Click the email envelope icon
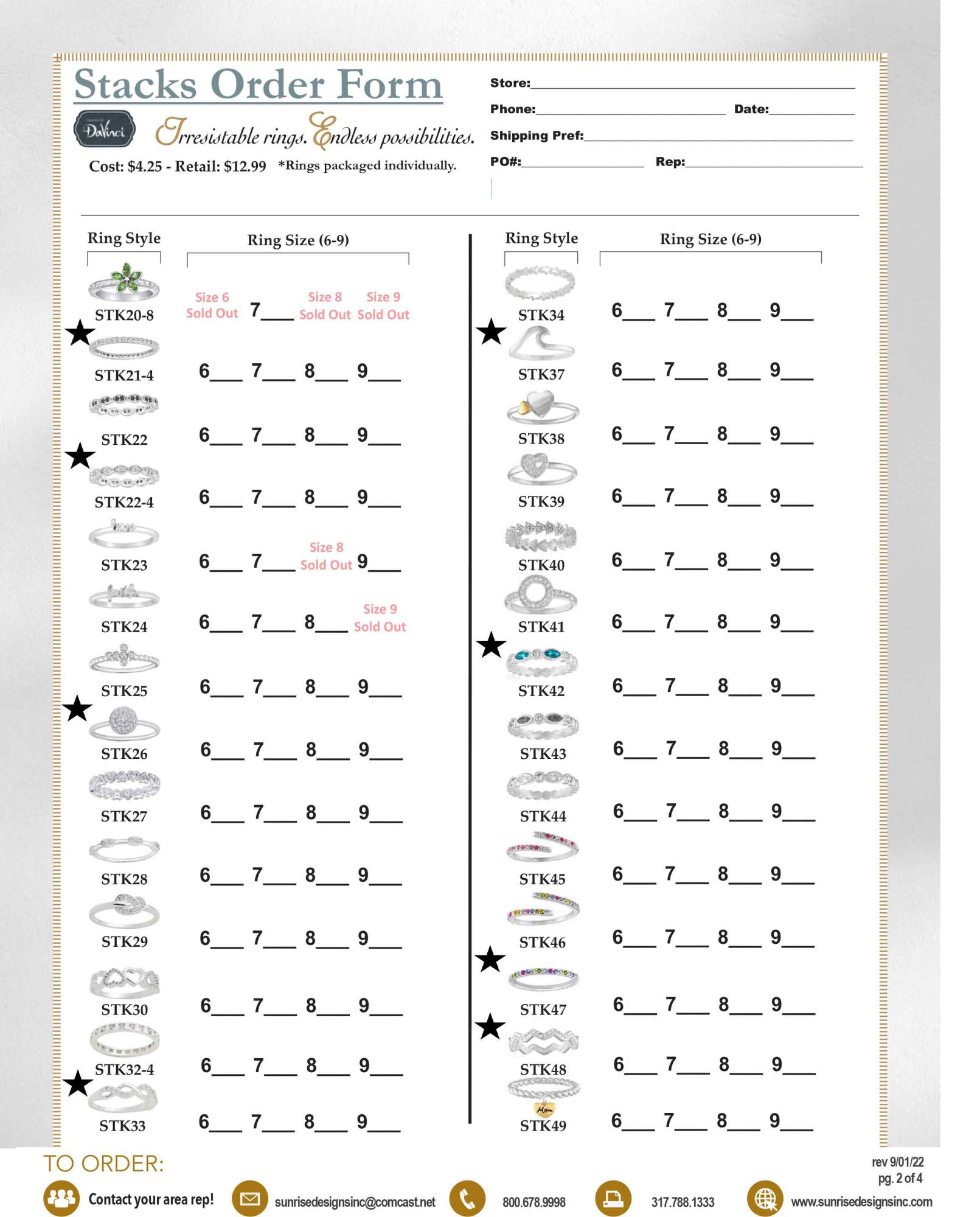Viewport: 980px width, 1217px height. click(250, 1198)
